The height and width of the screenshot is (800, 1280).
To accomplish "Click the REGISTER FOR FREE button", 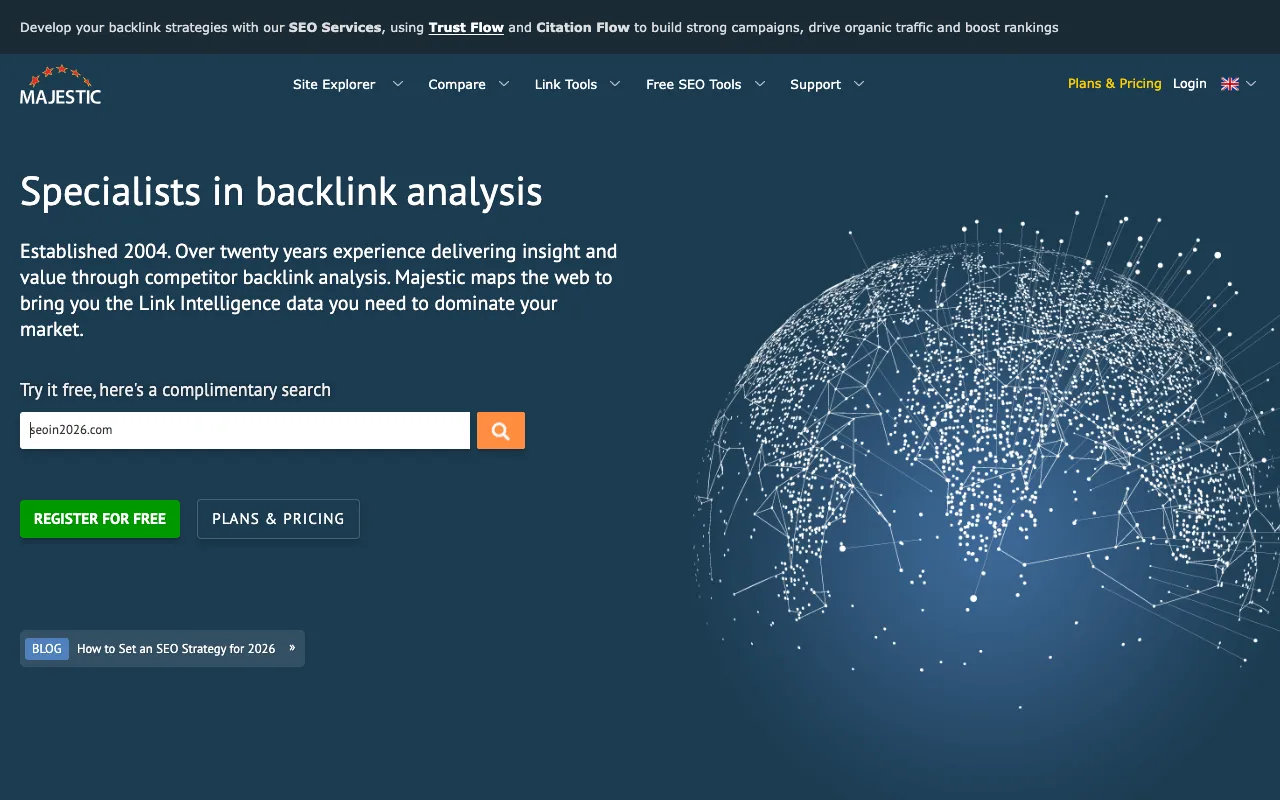I will tap(100, 518).
